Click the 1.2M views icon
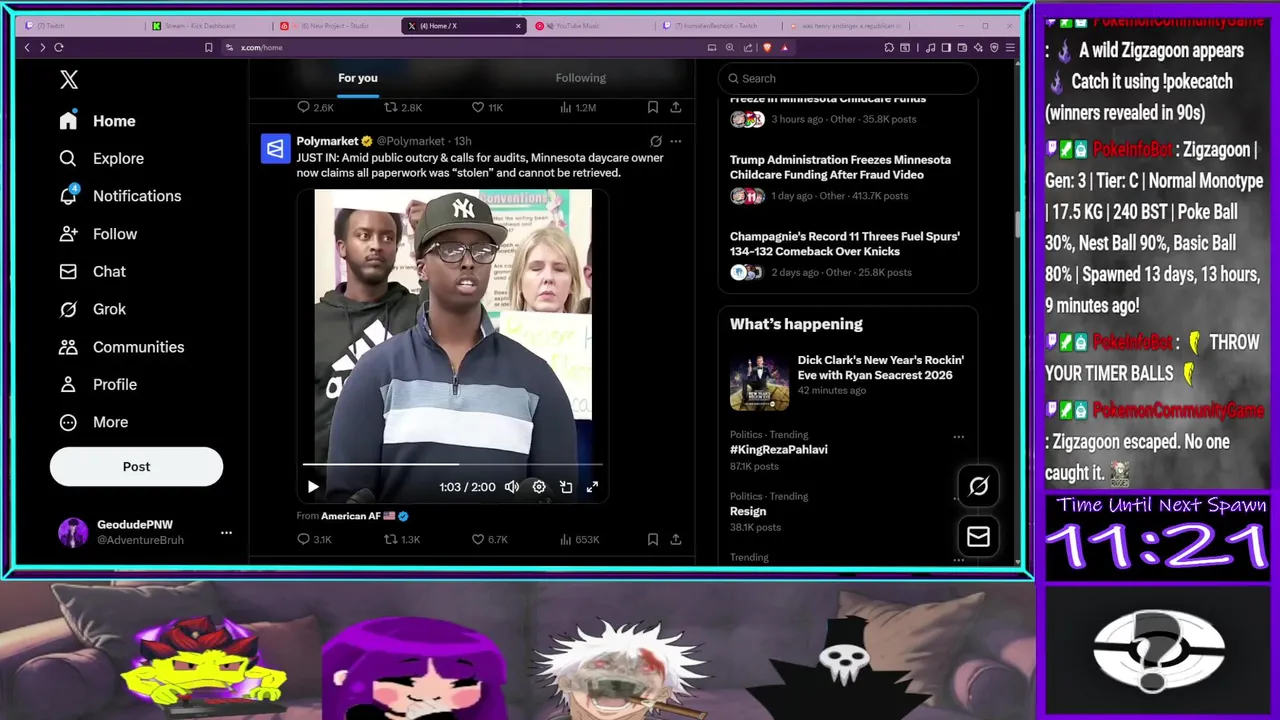Screen dimensions: 1280x720 tap(565, 107)
